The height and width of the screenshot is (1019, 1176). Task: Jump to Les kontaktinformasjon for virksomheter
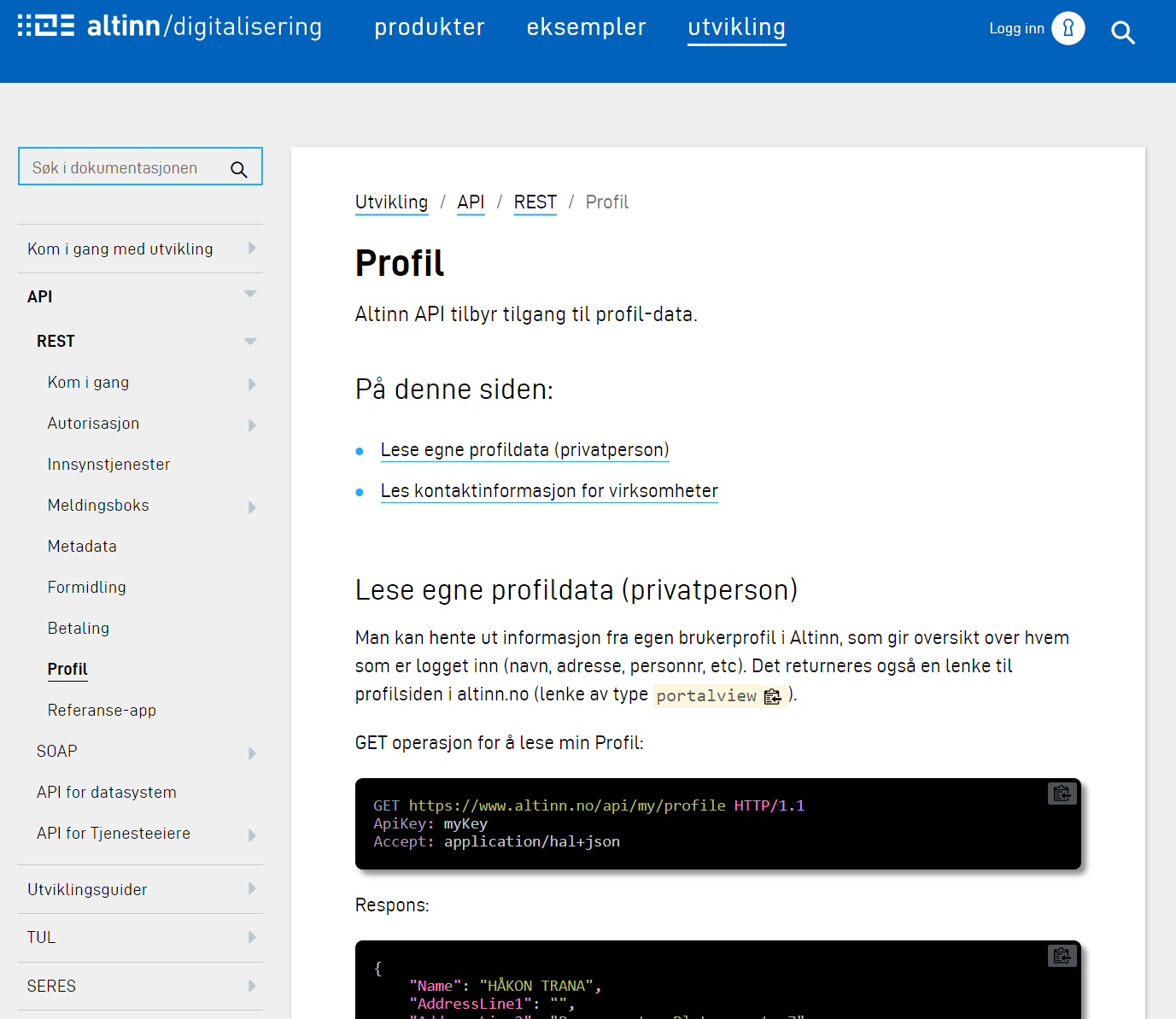549,491
